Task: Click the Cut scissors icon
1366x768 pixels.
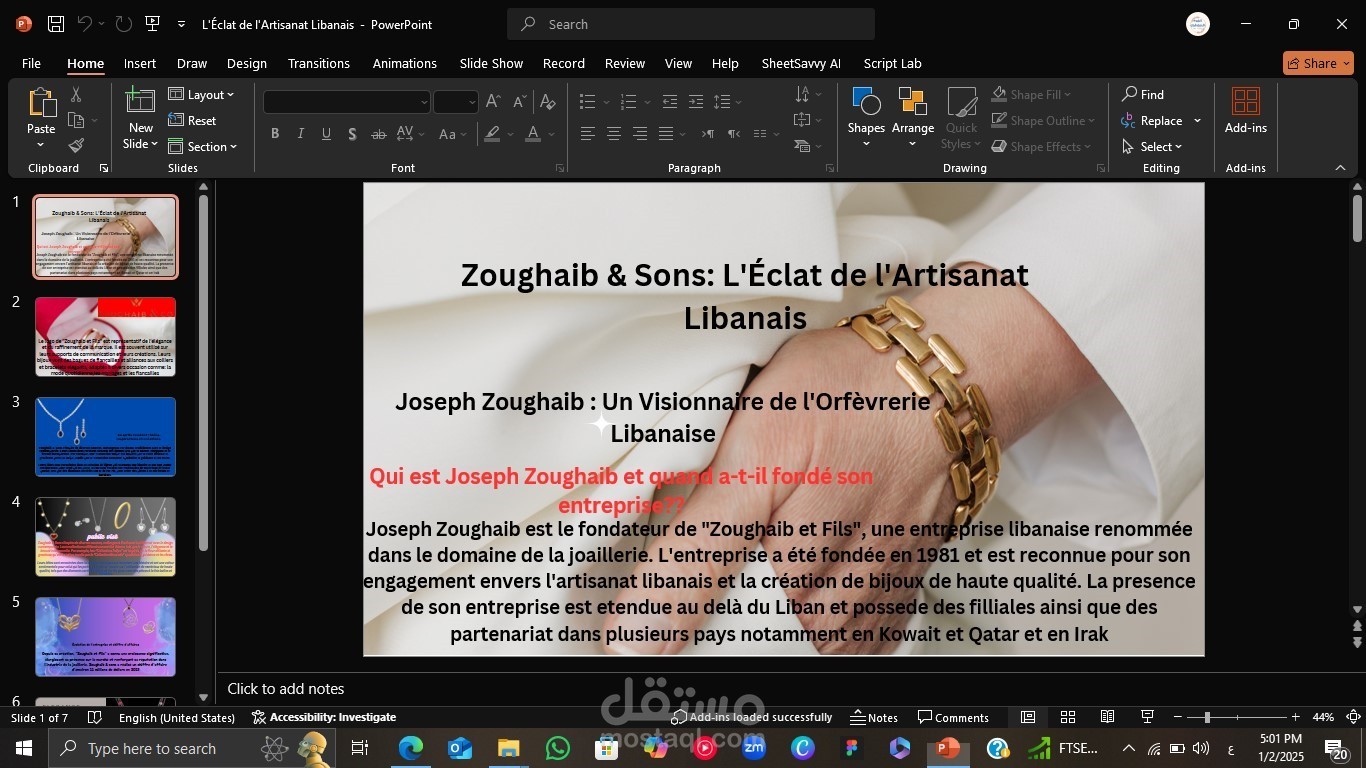Action: coord(76,95)
